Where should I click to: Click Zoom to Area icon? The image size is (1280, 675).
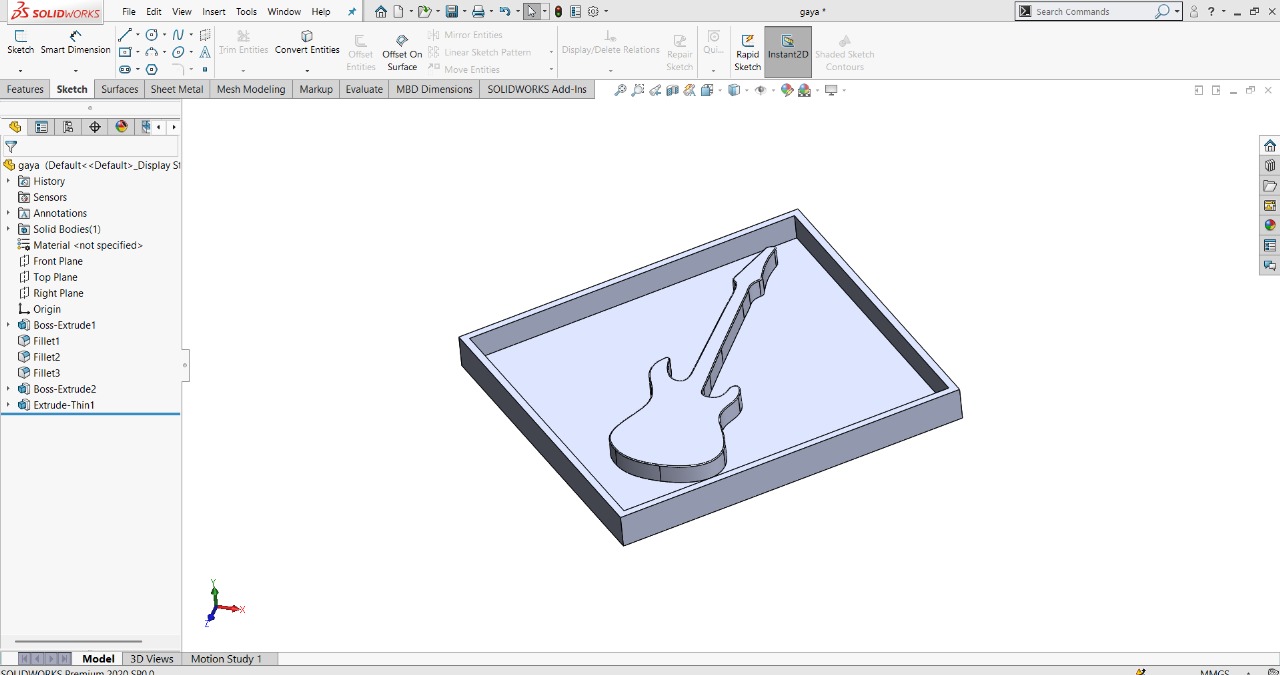(638, 90)
